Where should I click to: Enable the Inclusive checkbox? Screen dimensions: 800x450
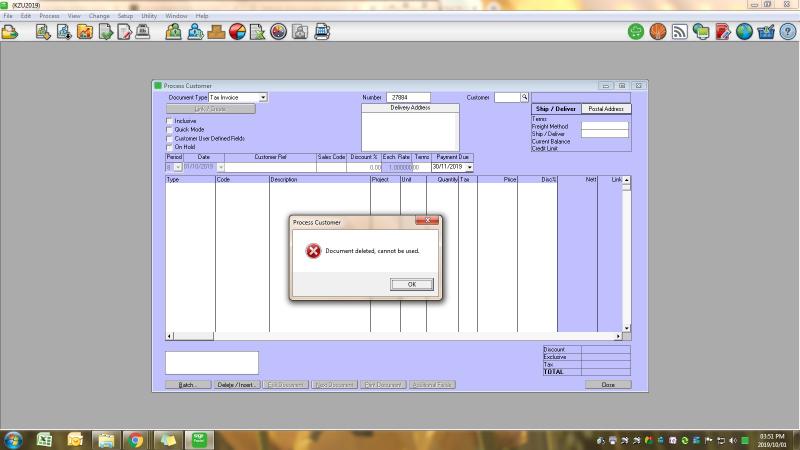[x=169, y=121]
